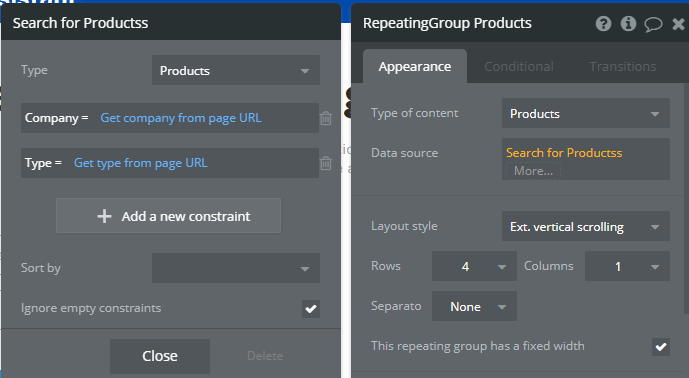Image resolution: width=689 pixels, height=378 pixels.
Task: Click the Company = constraint field name
Action: click(x=57, y=118)
